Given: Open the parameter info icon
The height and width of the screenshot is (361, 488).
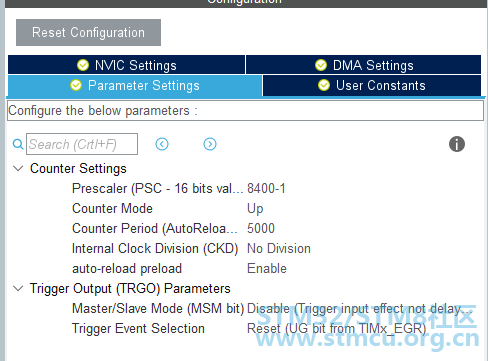Looking at the screenshot, I should pos(457,144).
